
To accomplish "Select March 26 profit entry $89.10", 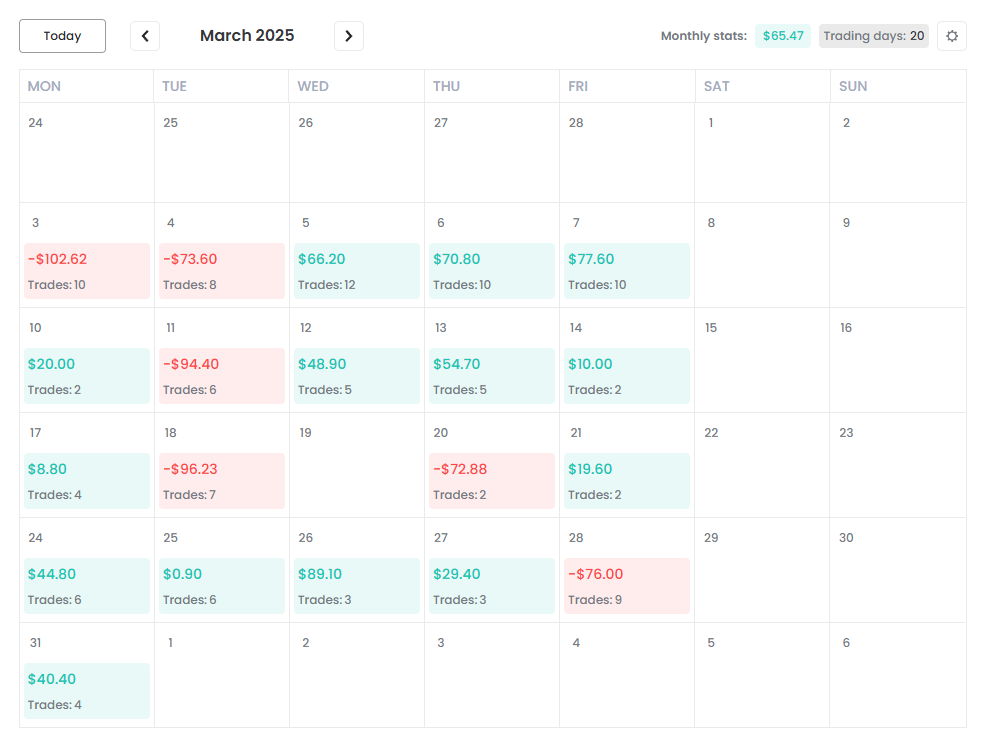I will pos(357,586).
